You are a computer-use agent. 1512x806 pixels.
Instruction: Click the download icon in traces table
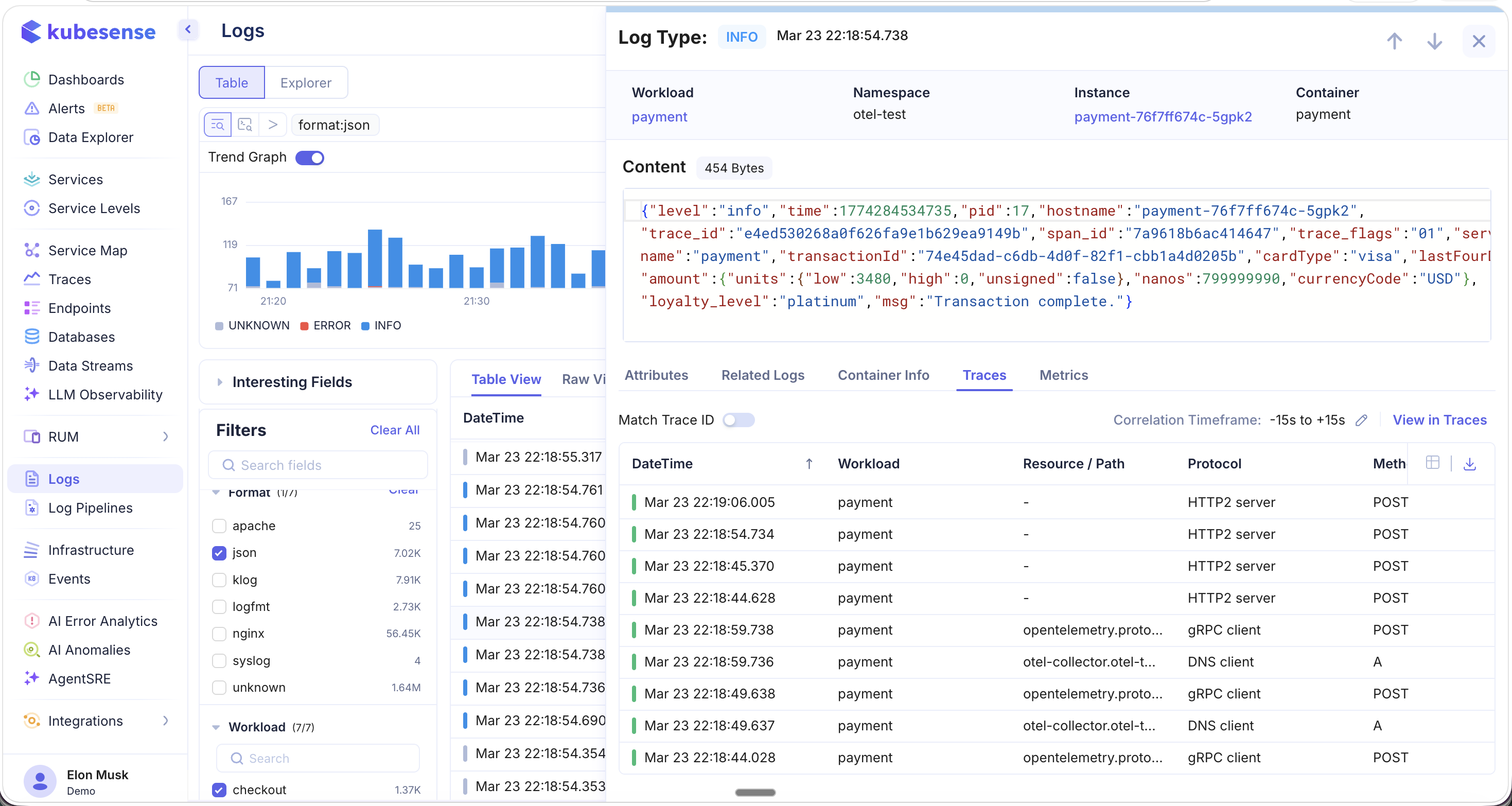(1470, 464)
